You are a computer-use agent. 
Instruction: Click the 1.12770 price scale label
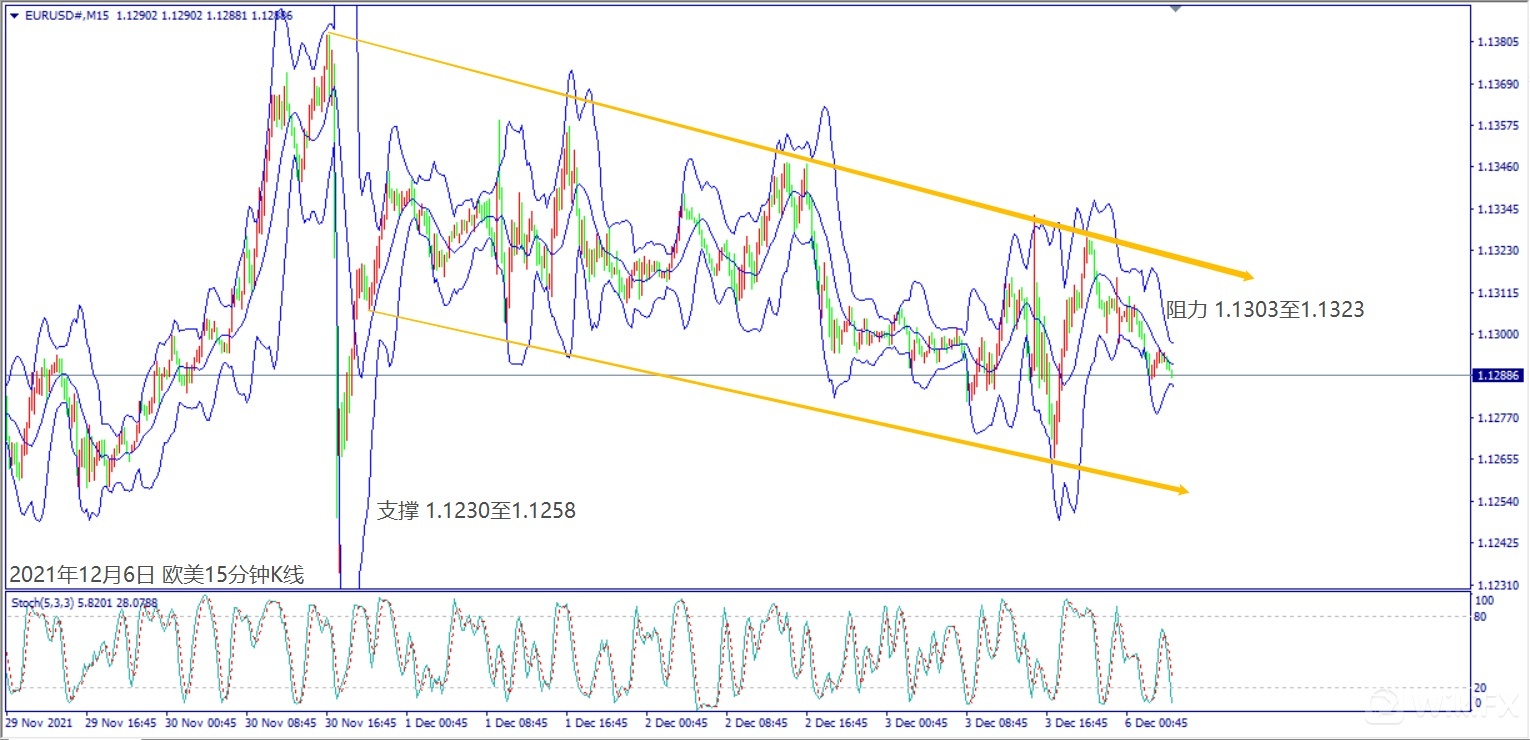click(1497, 418)
